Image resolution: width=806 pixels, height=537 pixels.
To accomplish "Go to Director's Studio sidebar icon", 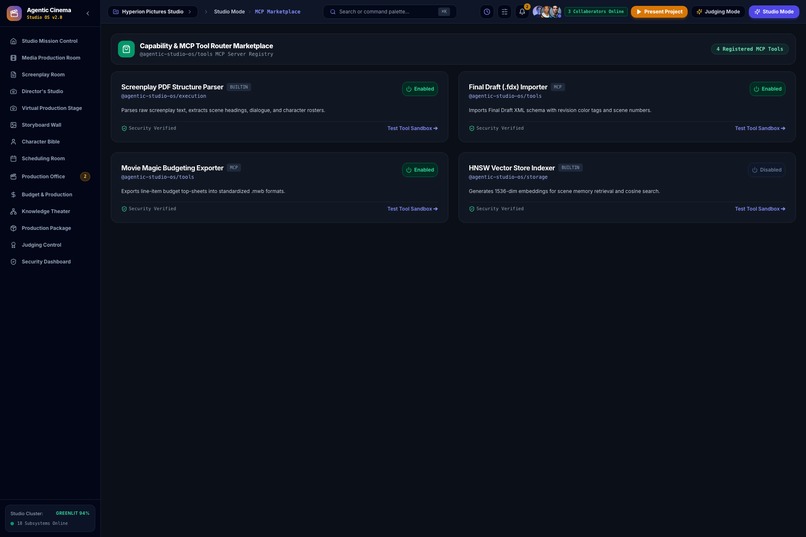I will (13, 91).
